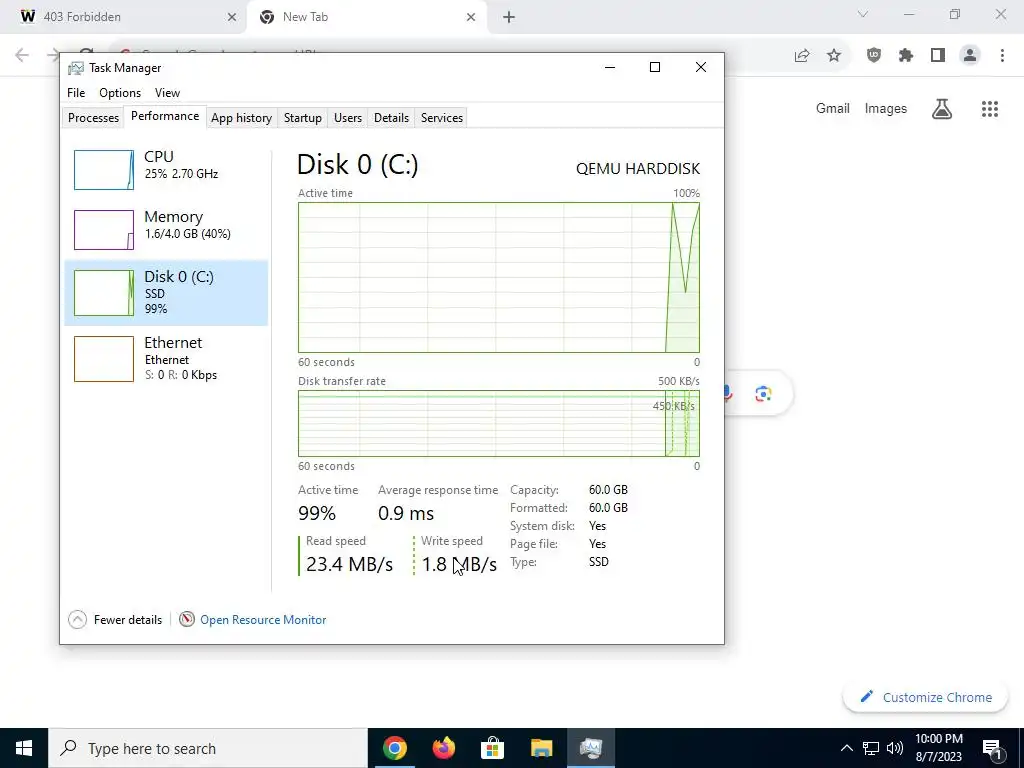Open the Google Images link
Screen dimensions: 1024x768
tap(886, 108)
